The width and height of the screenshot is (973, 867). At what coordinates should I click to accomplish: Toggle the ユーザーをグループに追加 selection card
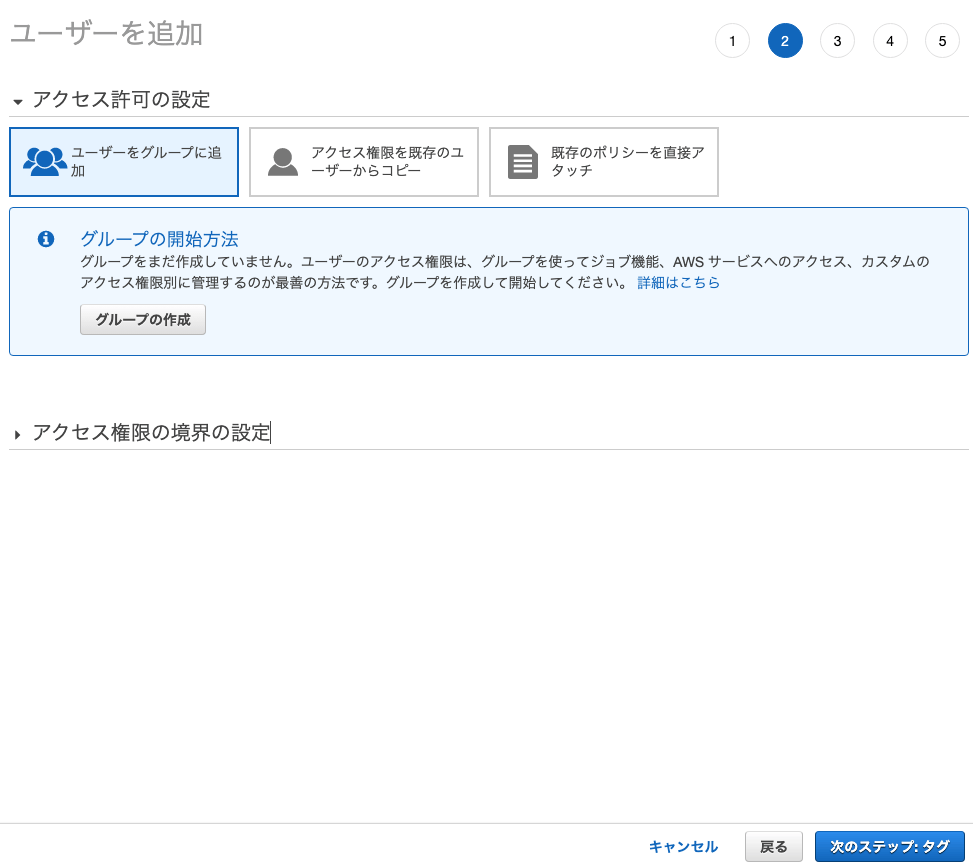tap(124, 161)
